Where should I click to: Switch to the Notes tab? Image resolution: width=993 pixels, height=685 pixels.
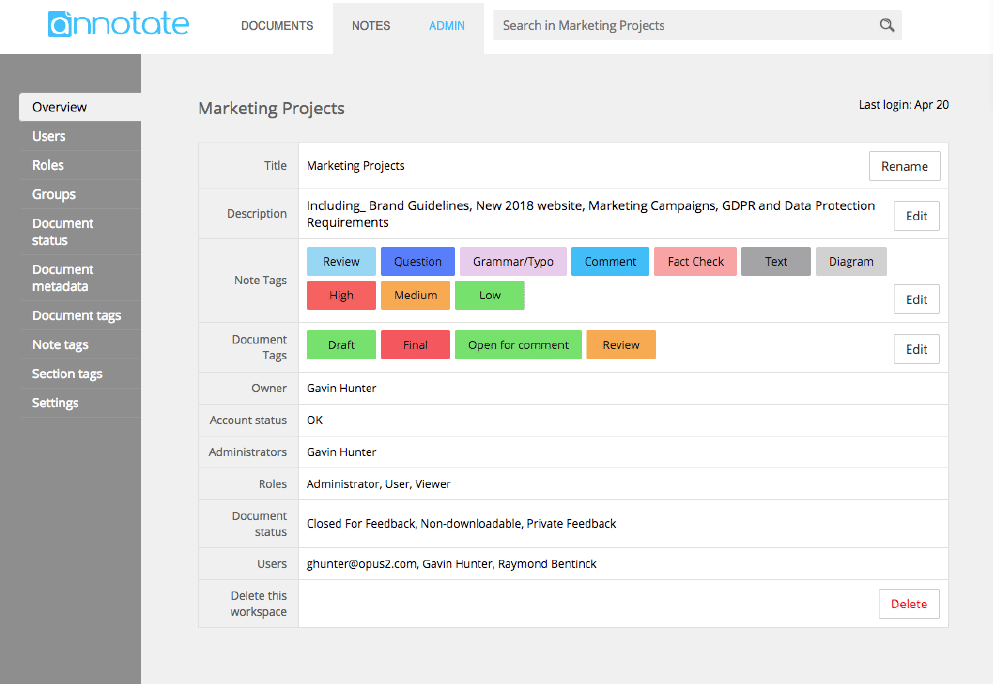pos(371,26)
